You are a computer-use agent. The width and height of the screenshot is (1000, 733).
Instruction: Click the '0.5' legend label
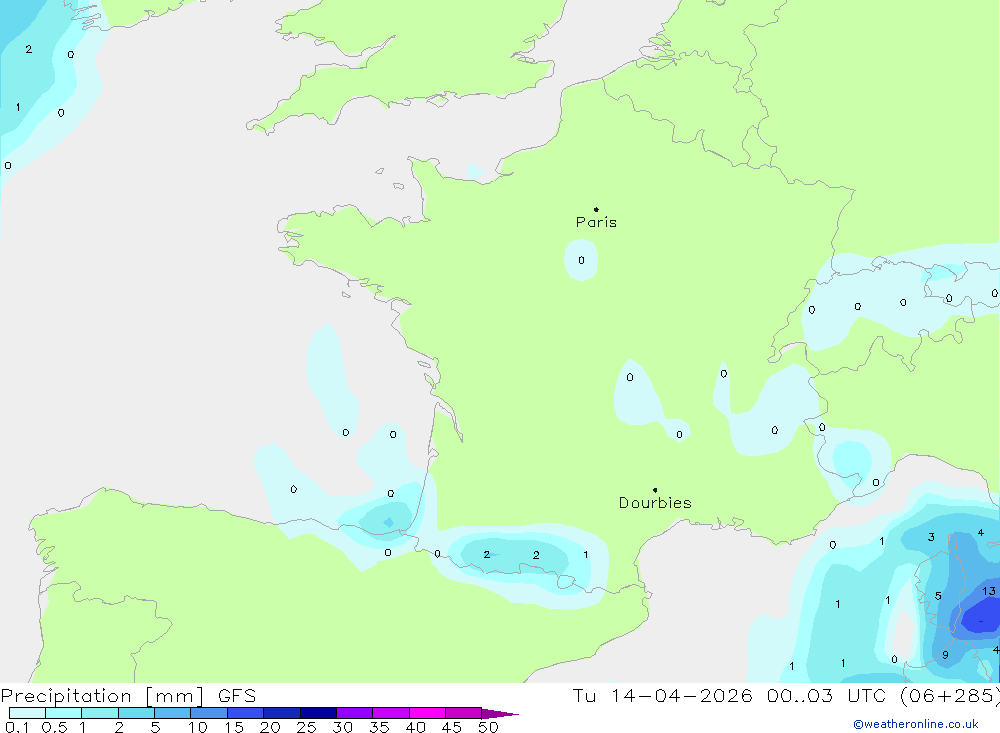[54, 727]
